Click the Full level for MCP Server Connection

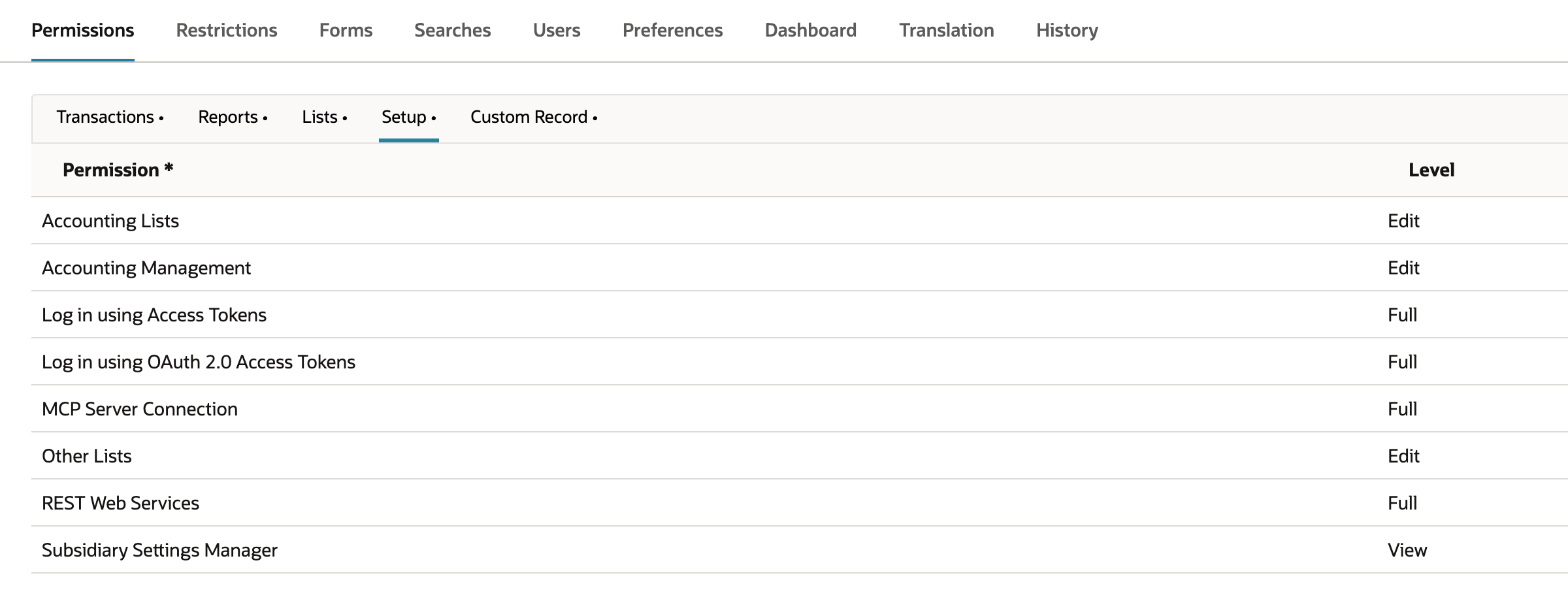(x=1402, y=409)
